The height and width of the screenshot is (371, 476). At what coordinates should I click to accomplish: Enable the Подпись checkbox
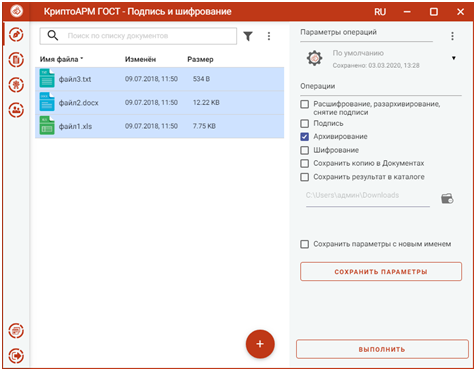point(304,124)
